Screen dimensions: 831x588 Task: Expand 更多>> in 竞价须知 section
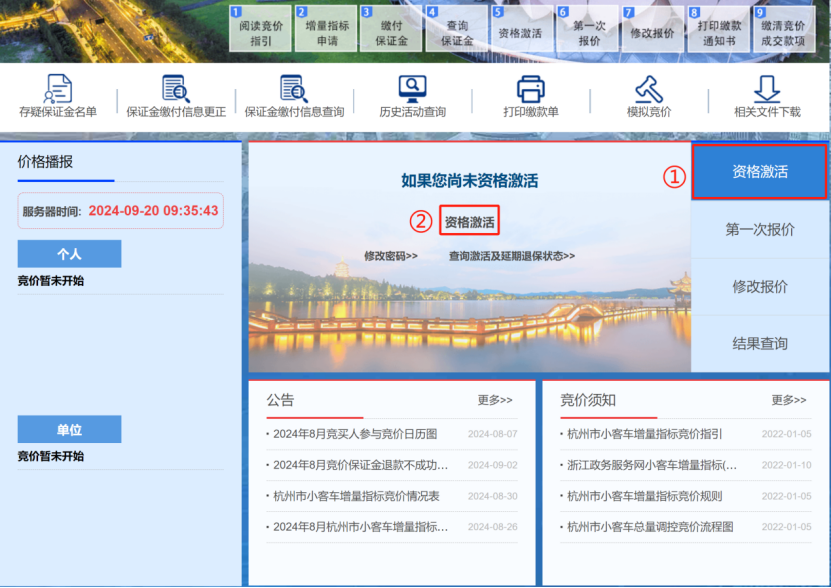pyautogui.click(x=789, y=400)
